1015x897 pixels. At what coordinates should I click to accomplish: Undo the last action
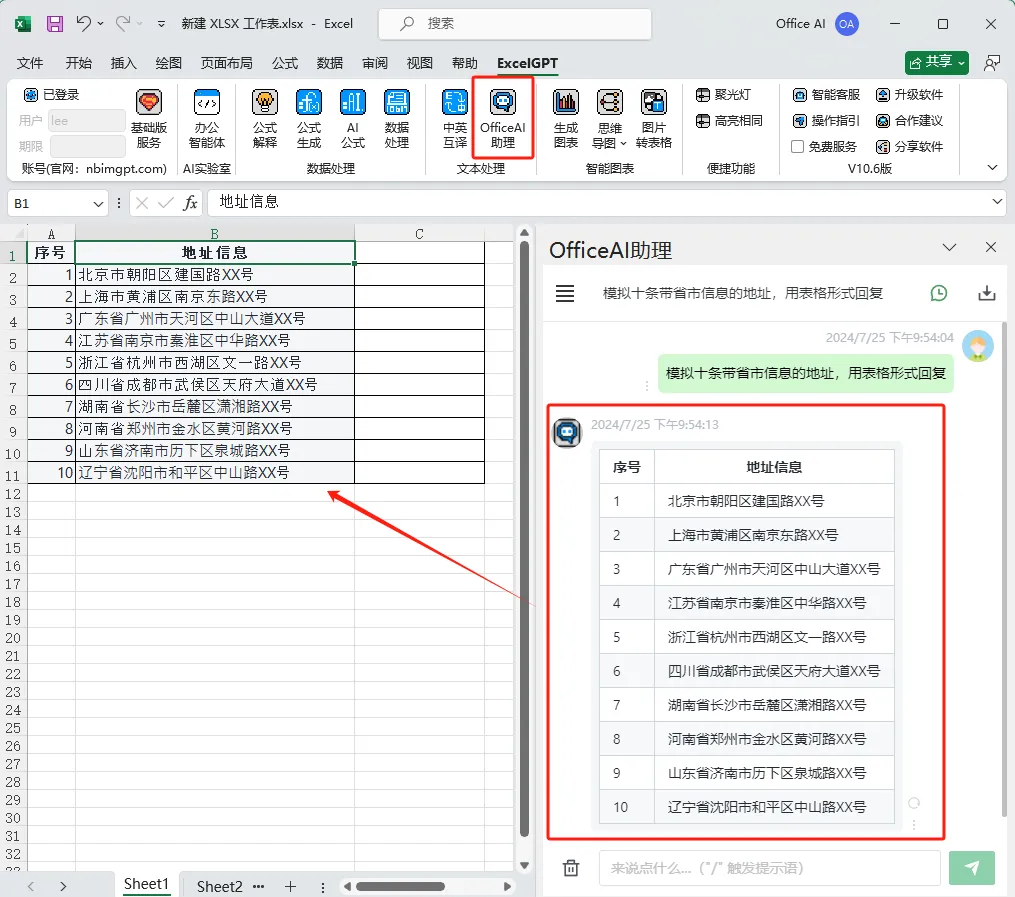(84, 24)
